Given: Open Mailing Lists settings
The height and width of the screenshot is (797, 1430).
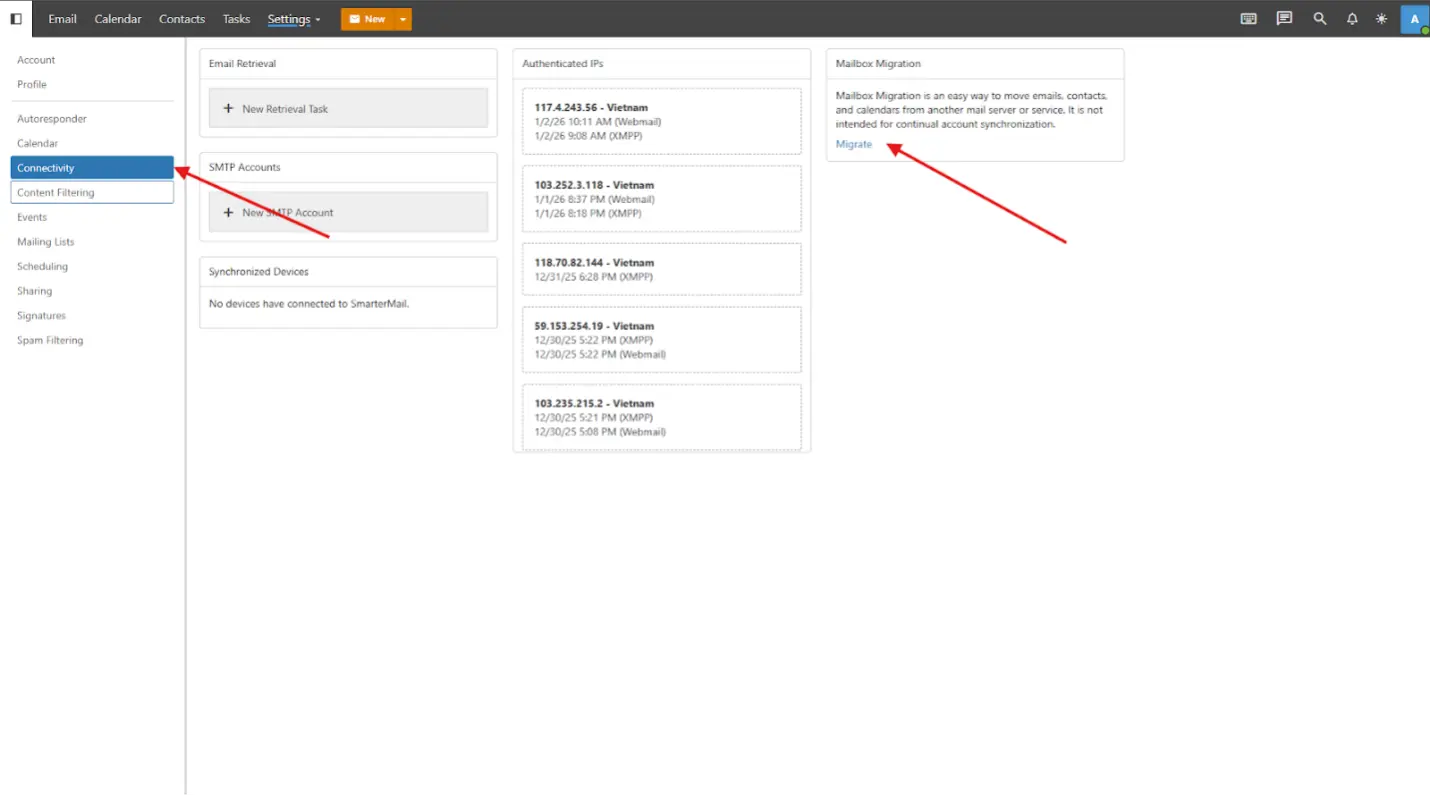Looking at the screenshot, I should point(92,242).
